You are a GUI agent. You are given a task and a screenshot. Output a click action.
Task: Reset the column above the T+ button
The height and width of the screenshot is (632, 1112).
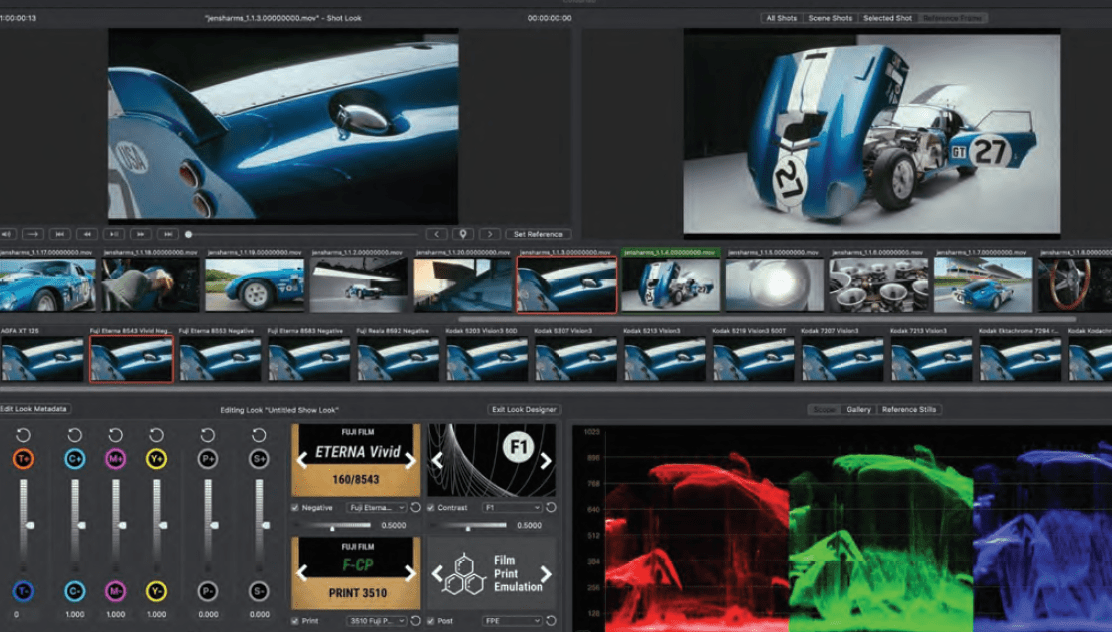coord(23,435)
